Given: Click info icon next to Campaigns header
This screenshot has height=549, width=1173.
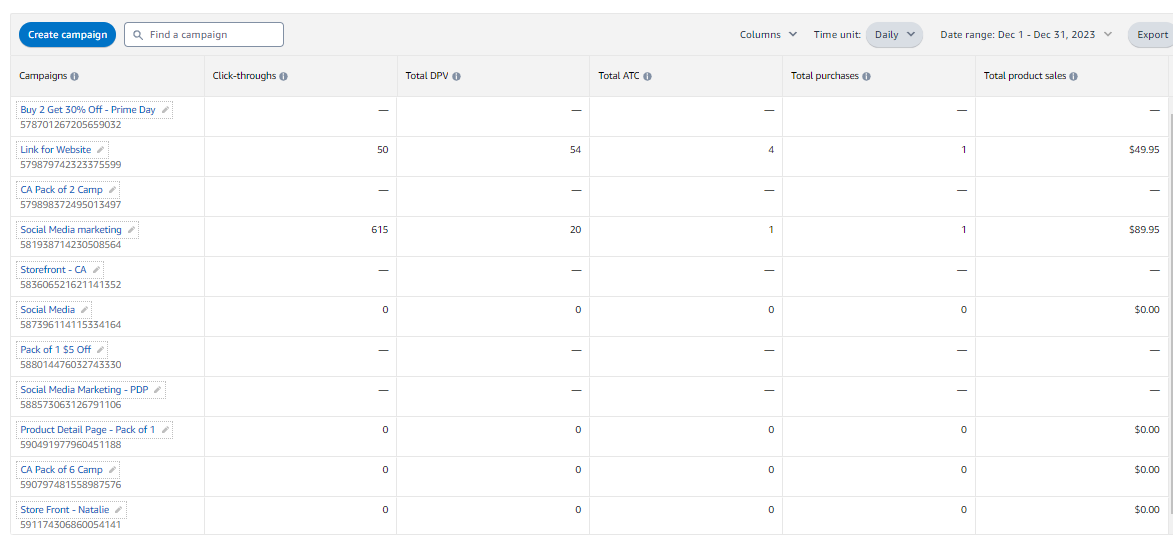Looking at the screenshot, I should (x=75, y=76).
